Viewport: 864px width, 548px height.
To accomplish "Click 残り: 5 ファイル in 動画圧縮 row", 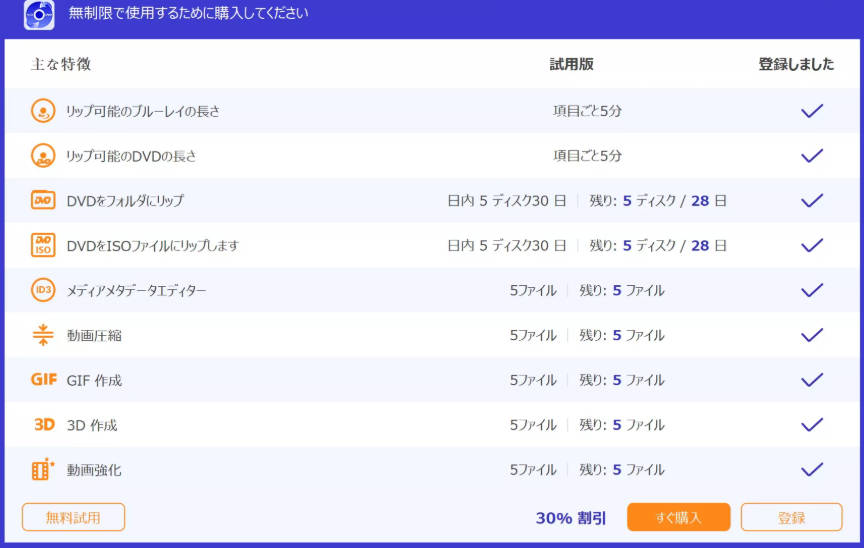I will [622, 335].
